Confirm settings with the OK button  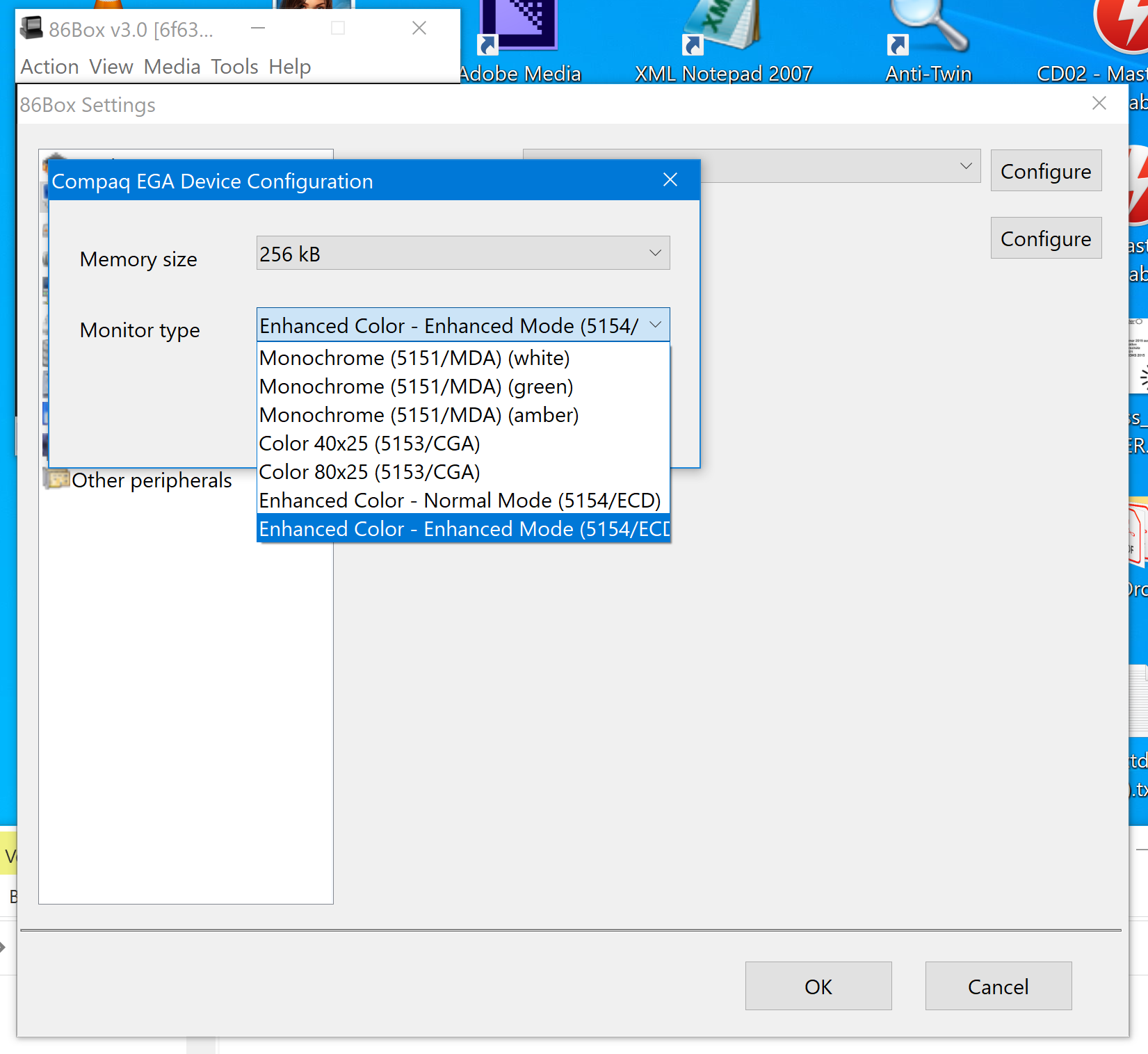point(818,986)
